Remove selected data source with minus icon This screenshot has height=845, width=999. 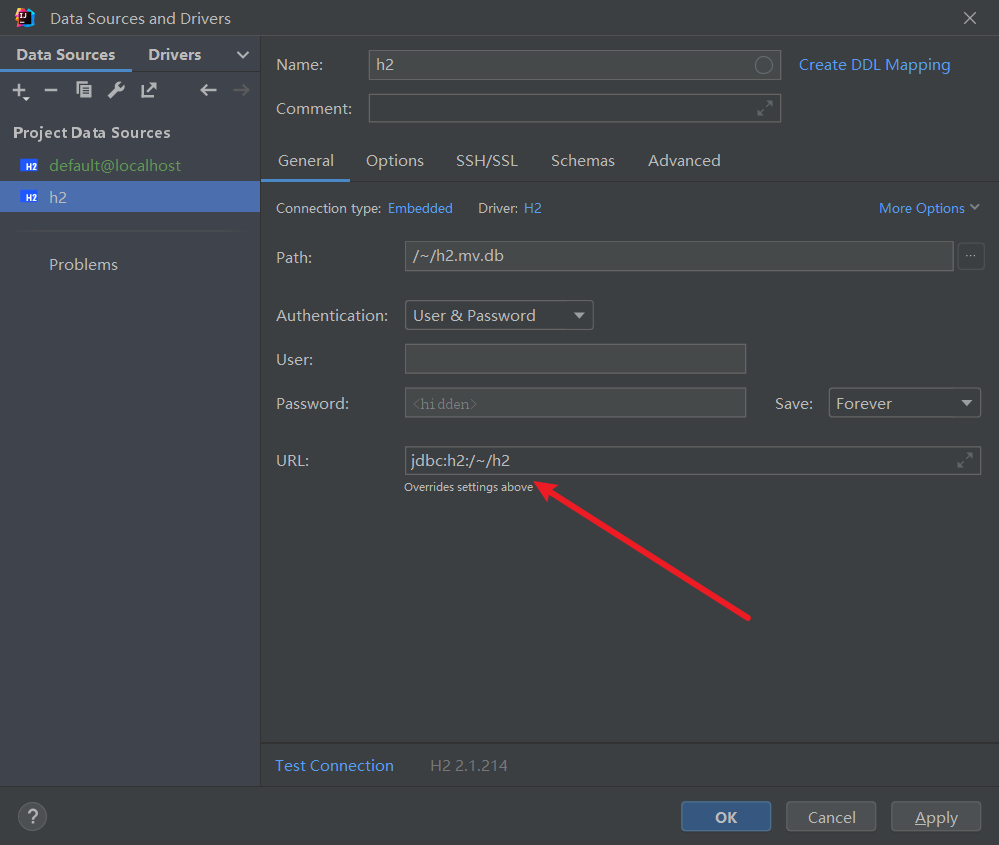[x=51, y=90]
